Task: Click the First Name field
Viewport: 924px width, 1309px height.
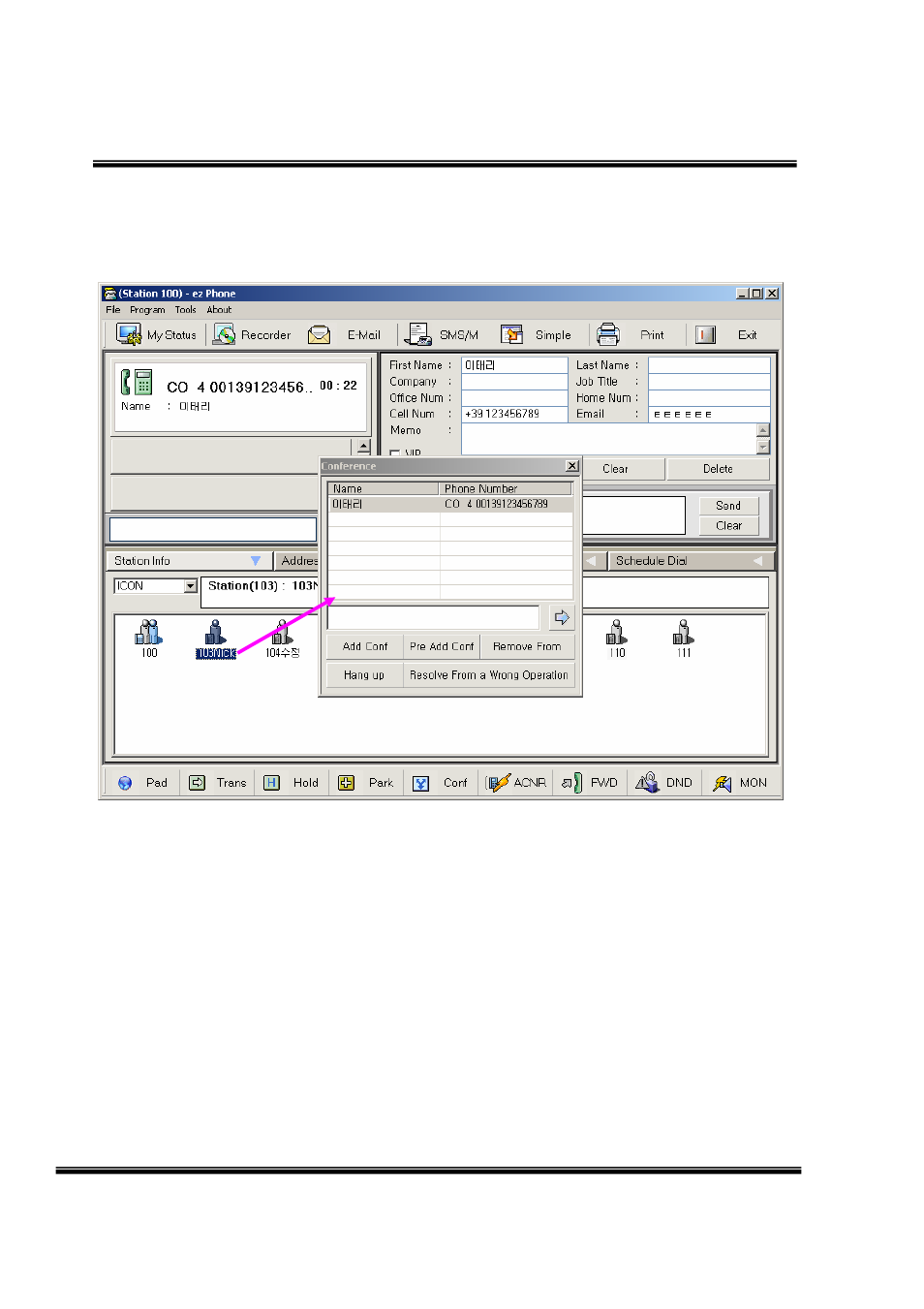Action: pos(514,365)
